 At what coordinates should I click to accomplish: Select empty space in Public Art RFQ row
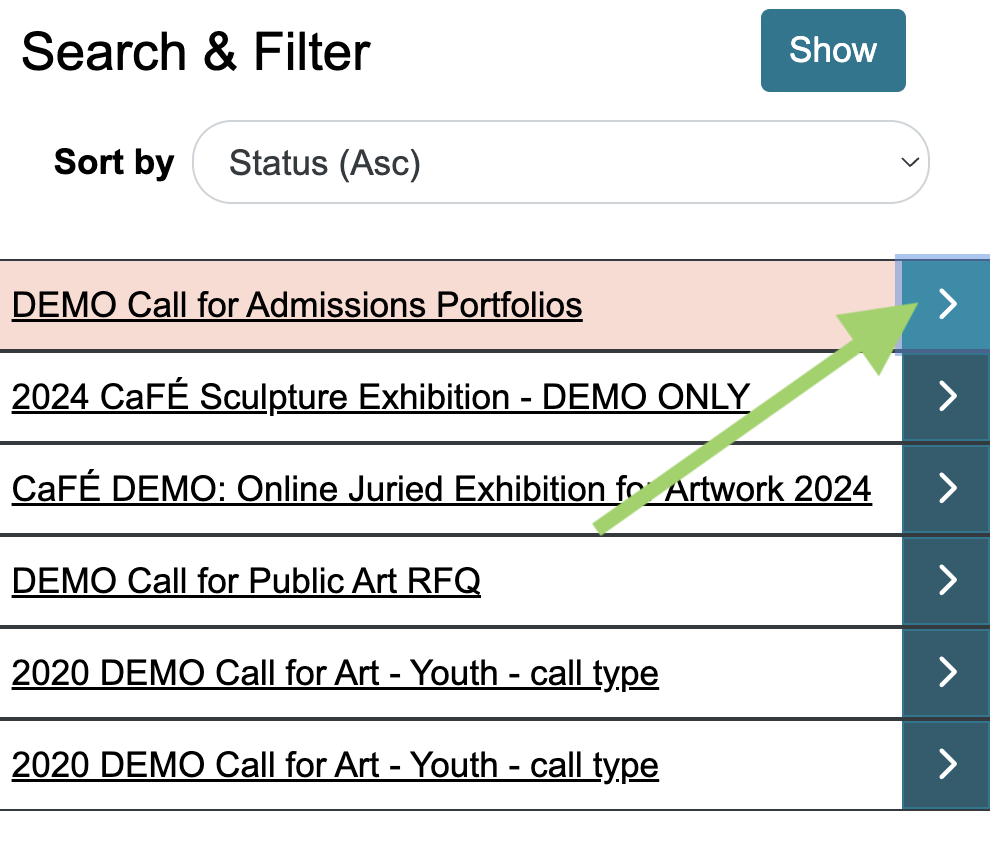(690, 581)
